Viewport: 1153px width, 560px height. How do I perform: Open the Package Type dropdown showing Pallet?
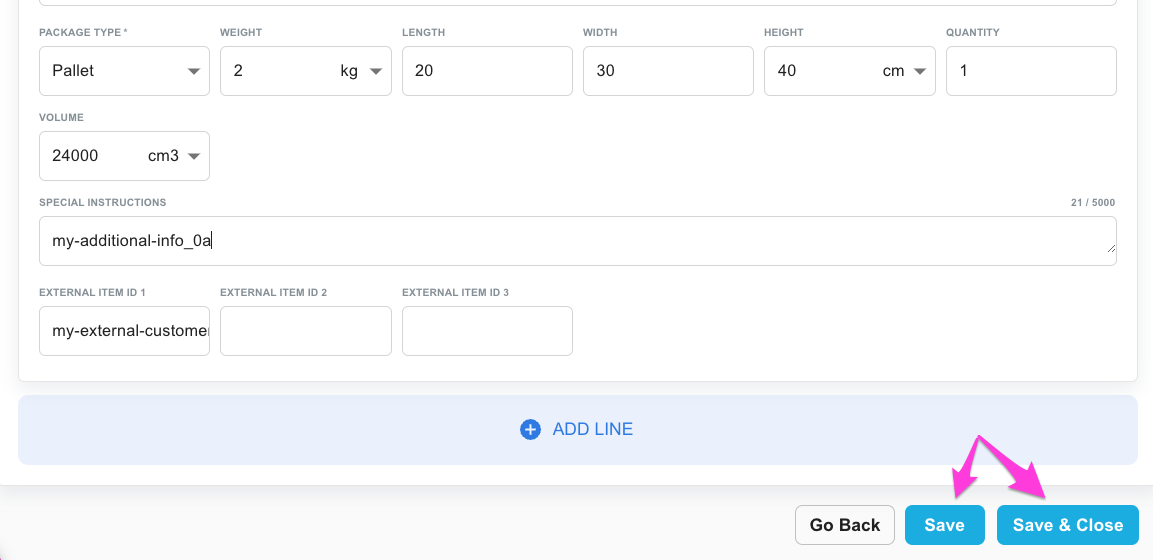pos(124,71)
